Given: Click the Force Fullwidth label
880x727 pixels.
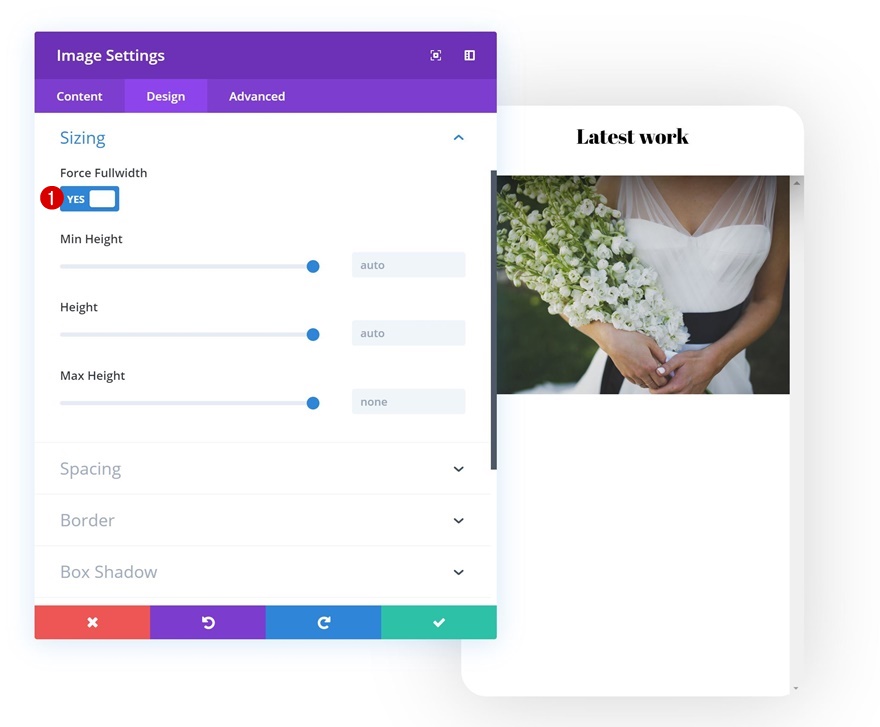Looking at the screenshot, I should (104, 173).
